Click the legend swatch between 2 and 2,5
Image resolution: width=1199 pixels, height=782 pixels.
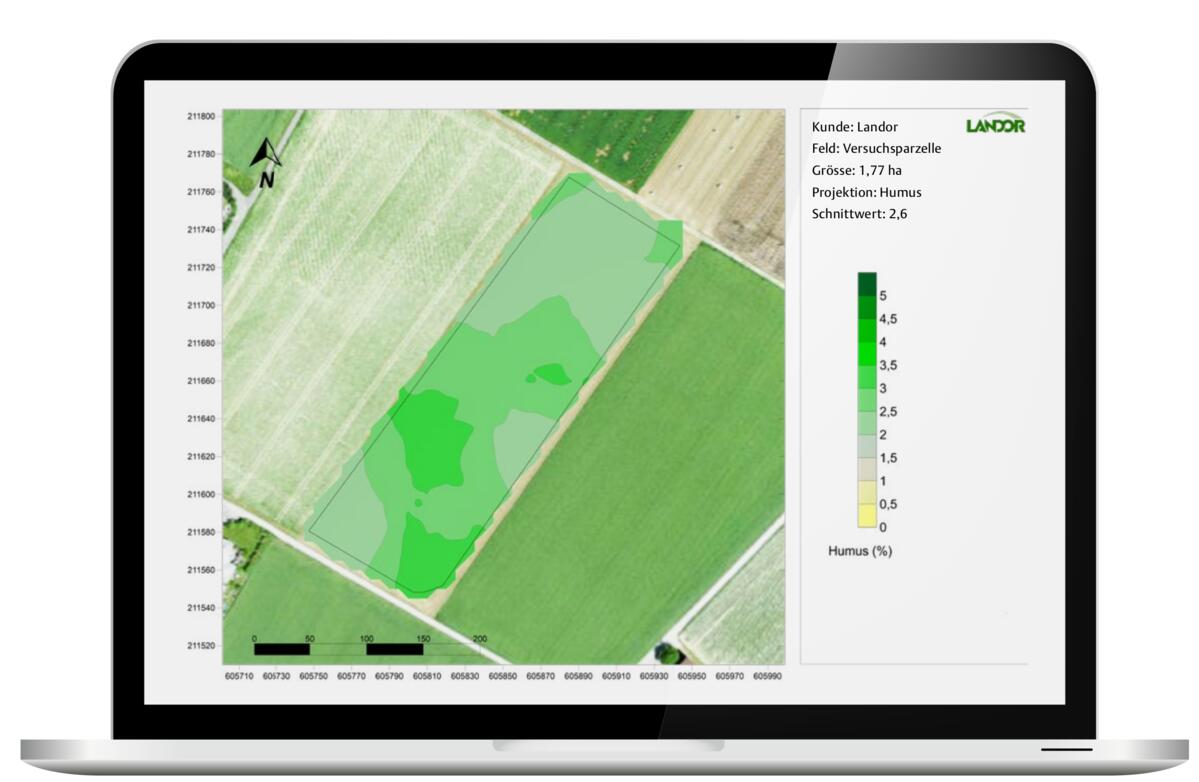tap(867, 423)
